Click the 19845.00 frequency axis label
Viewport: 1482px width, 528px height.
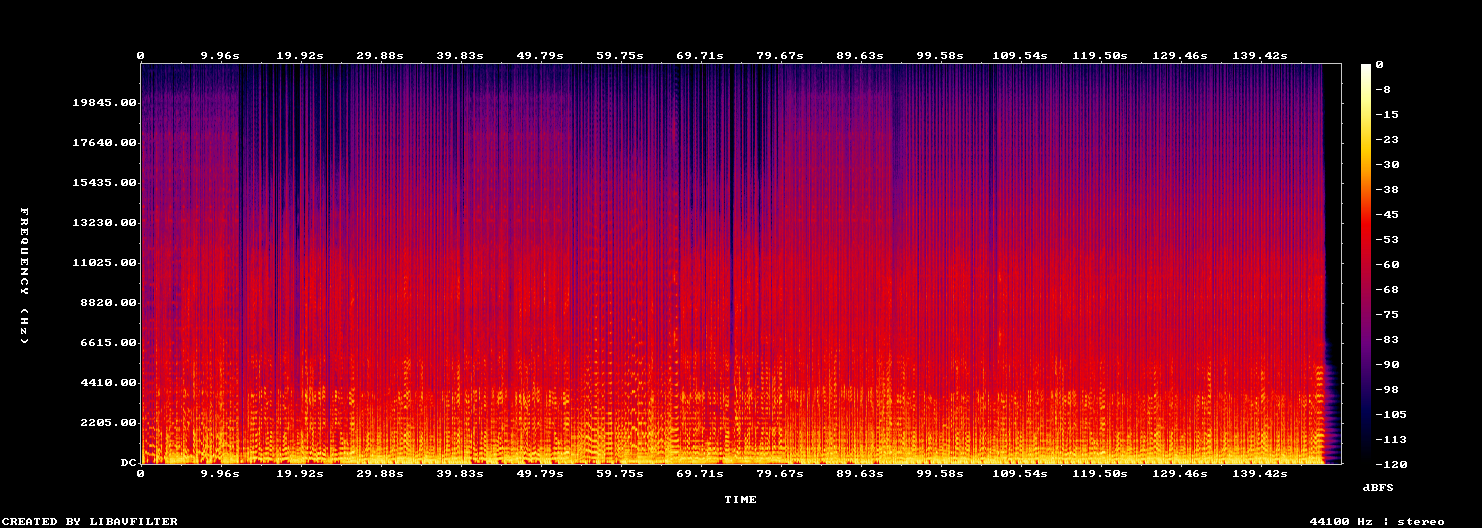click(x=104, y=103)
